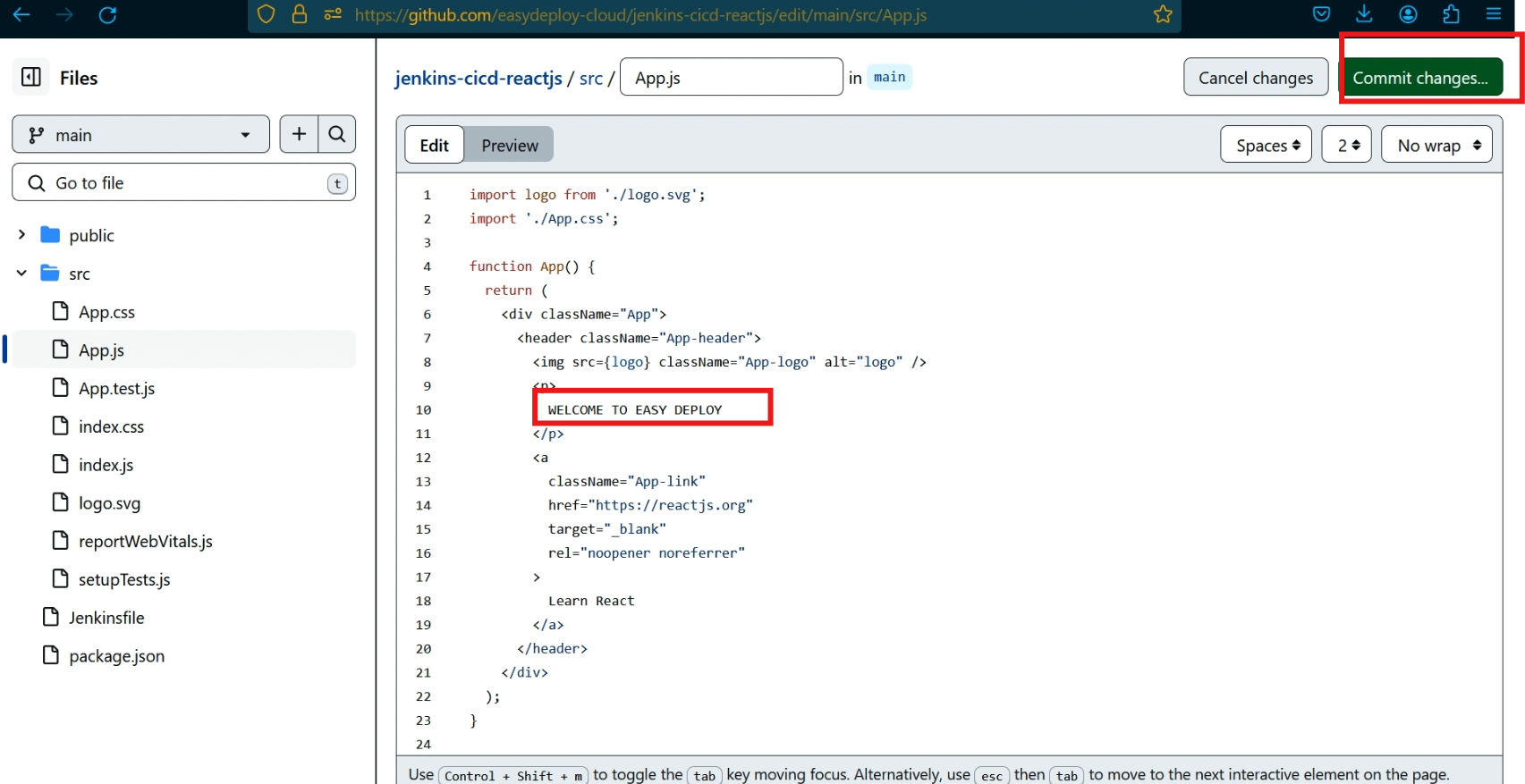Click the file icon beside Jenkinsfile

[51, 617]
